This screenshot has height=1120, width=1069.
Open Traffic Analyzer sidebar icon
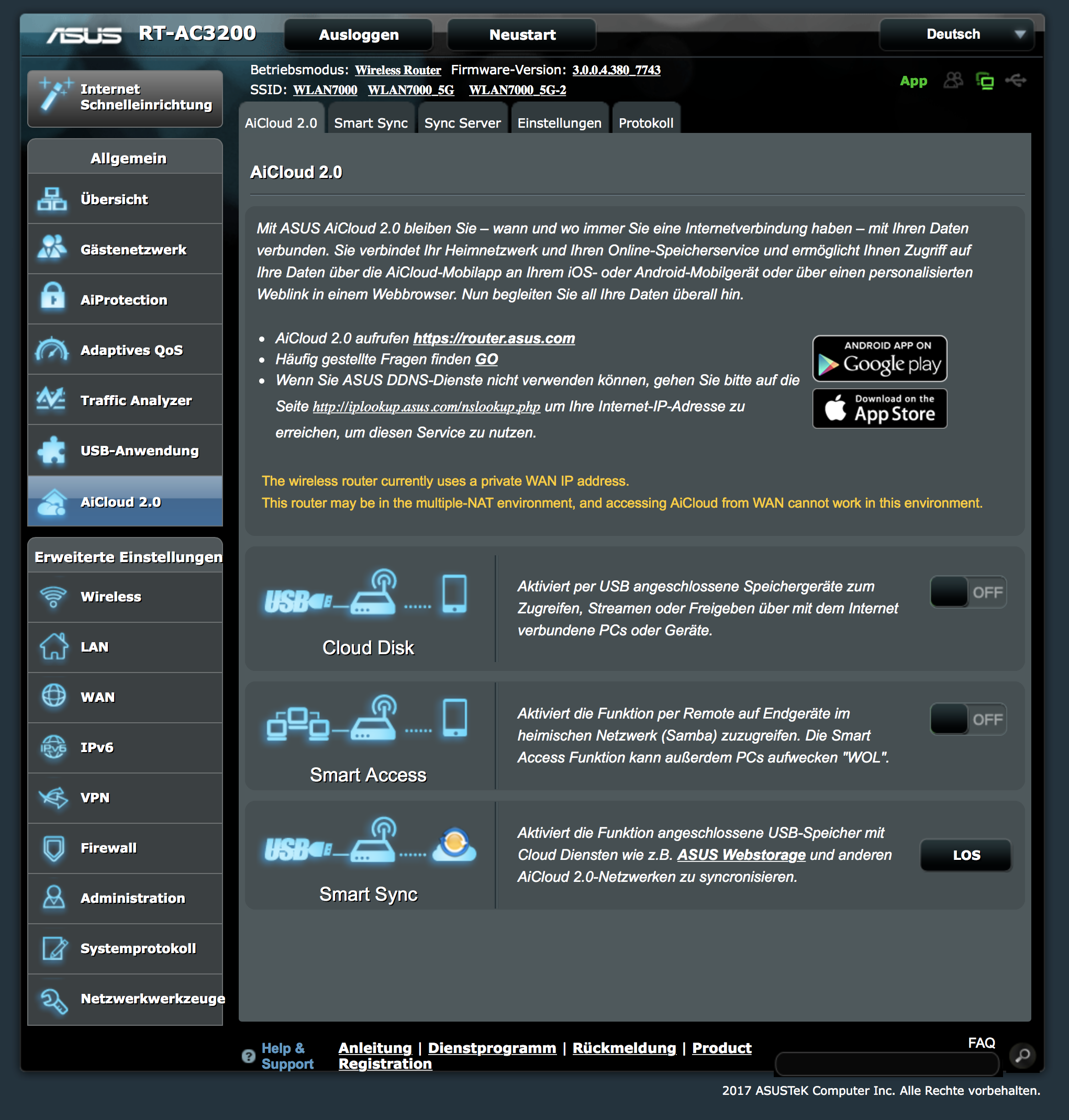tap(52, 399)
